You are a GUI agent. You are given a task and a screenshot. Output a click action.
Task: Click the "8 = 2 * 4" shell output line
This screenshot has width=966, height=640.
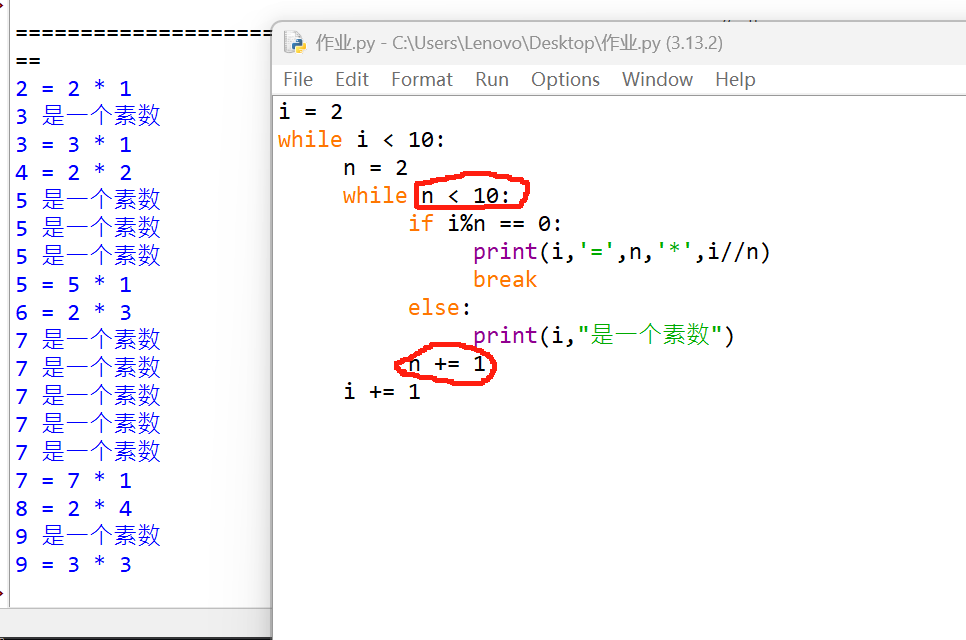[x=73, y=508]
